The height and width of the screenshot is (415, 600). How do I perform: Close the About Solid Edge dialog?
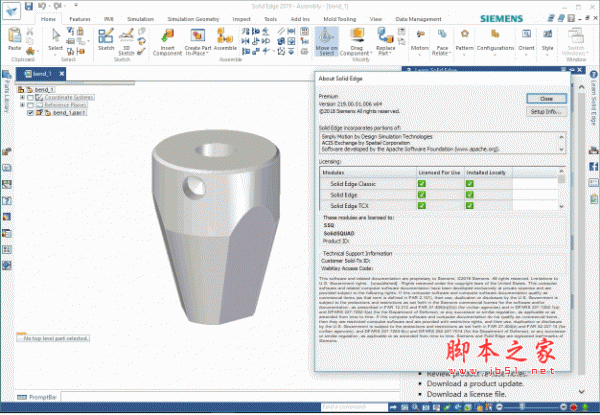pos(546,99)
